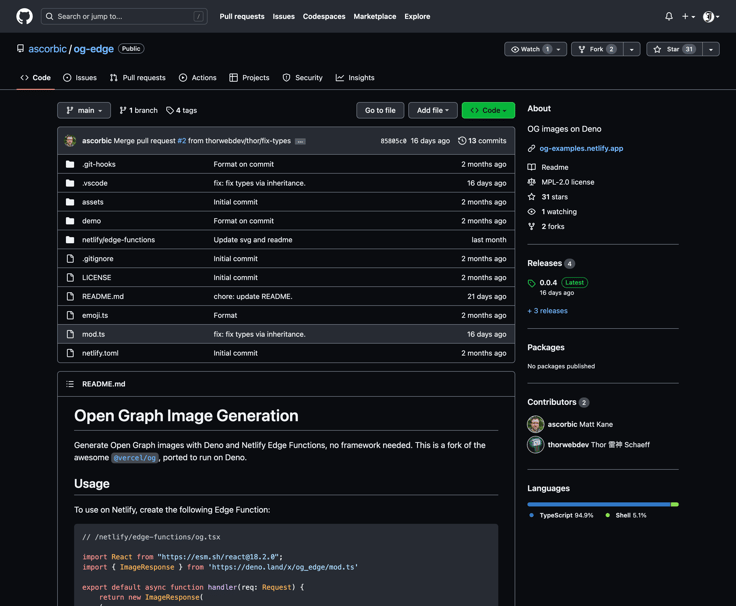Star the repository
736x606 pixels.
[x=674, y=49]
